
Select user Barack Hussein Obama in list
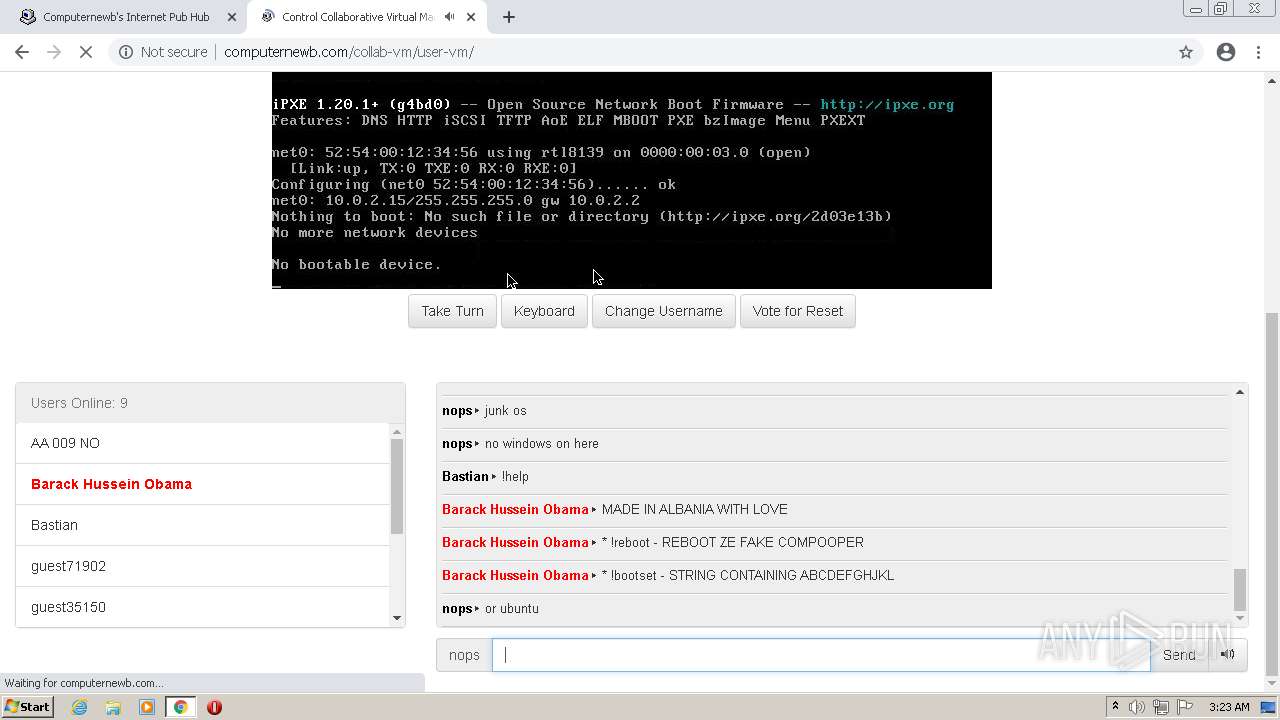click(x=203, y=484)
